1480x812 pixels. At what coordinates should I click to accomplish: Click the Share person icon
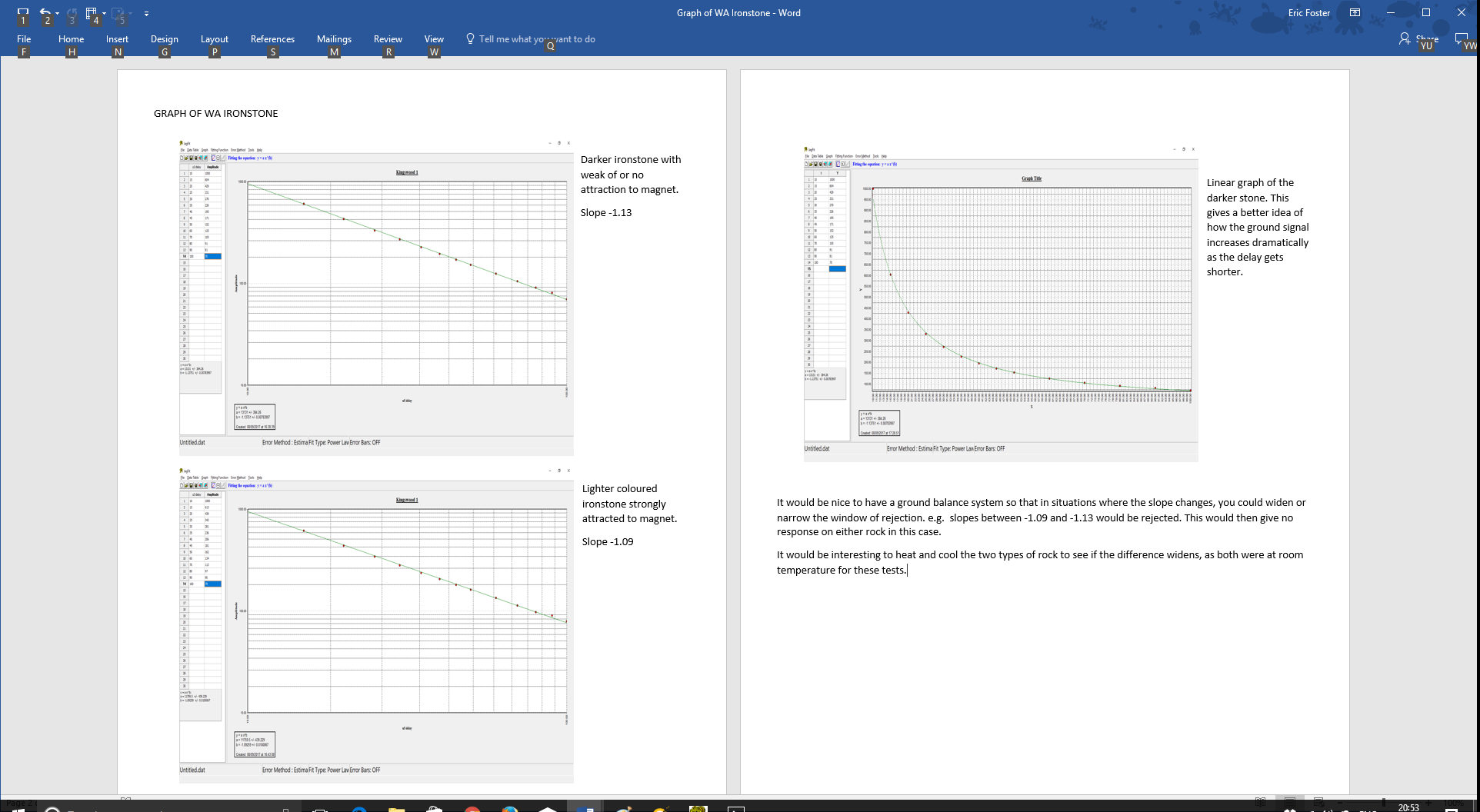click(1405, 38)
